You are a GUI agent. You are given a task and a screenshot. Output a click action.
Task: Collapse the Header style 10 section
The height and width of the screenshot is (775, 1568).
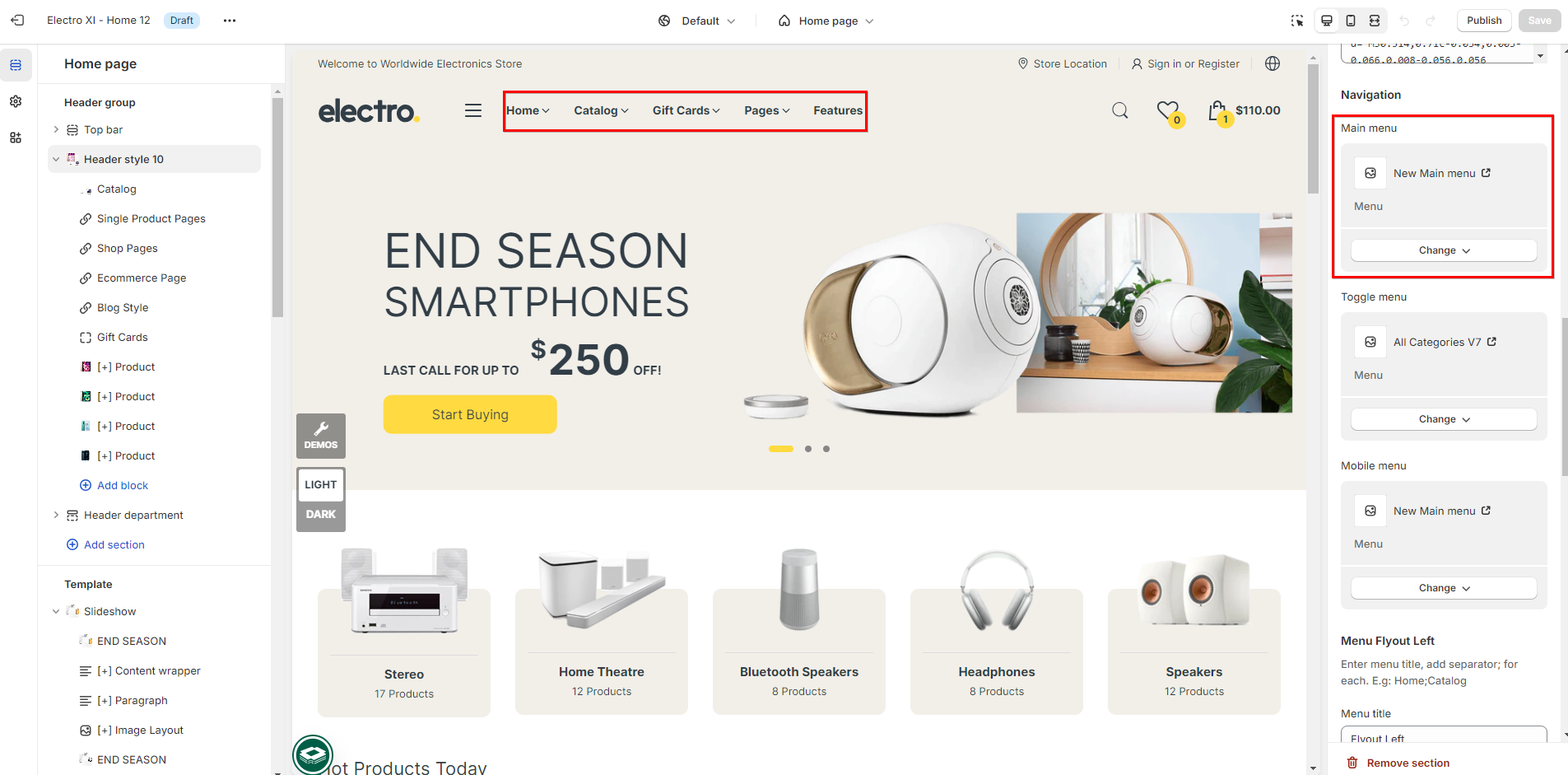tap(56, 159)
